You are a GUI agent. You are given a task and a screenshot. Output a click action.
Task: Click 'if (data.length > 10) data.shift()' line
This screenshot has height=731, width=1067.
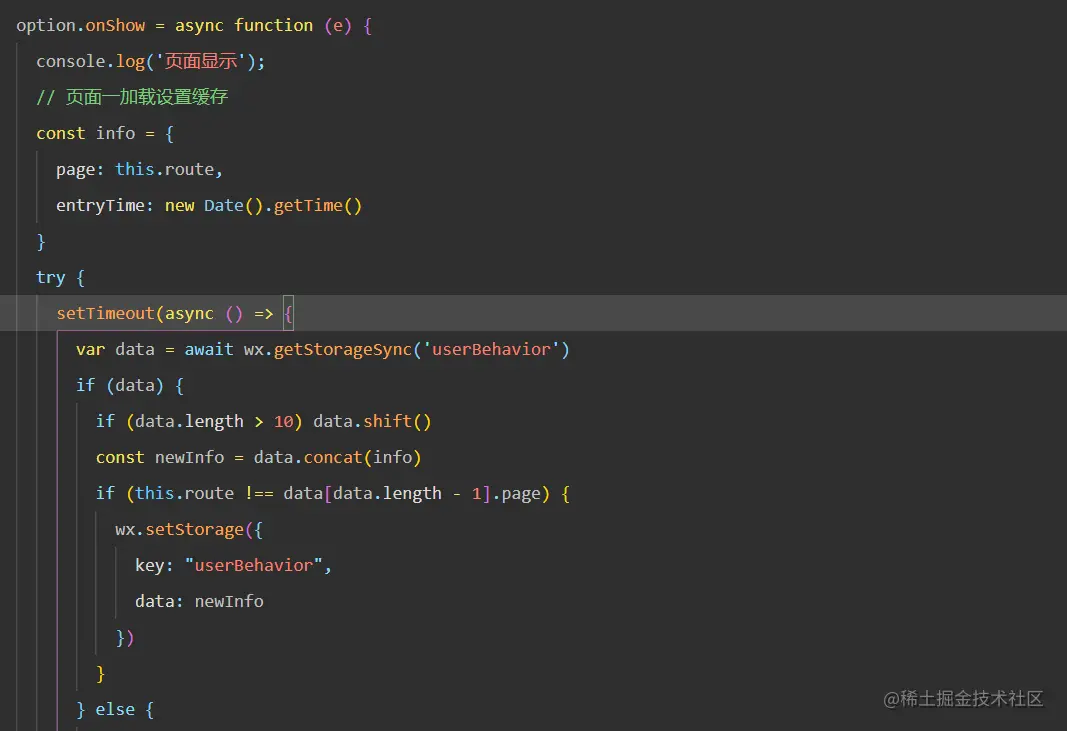[x=263, y=422]
